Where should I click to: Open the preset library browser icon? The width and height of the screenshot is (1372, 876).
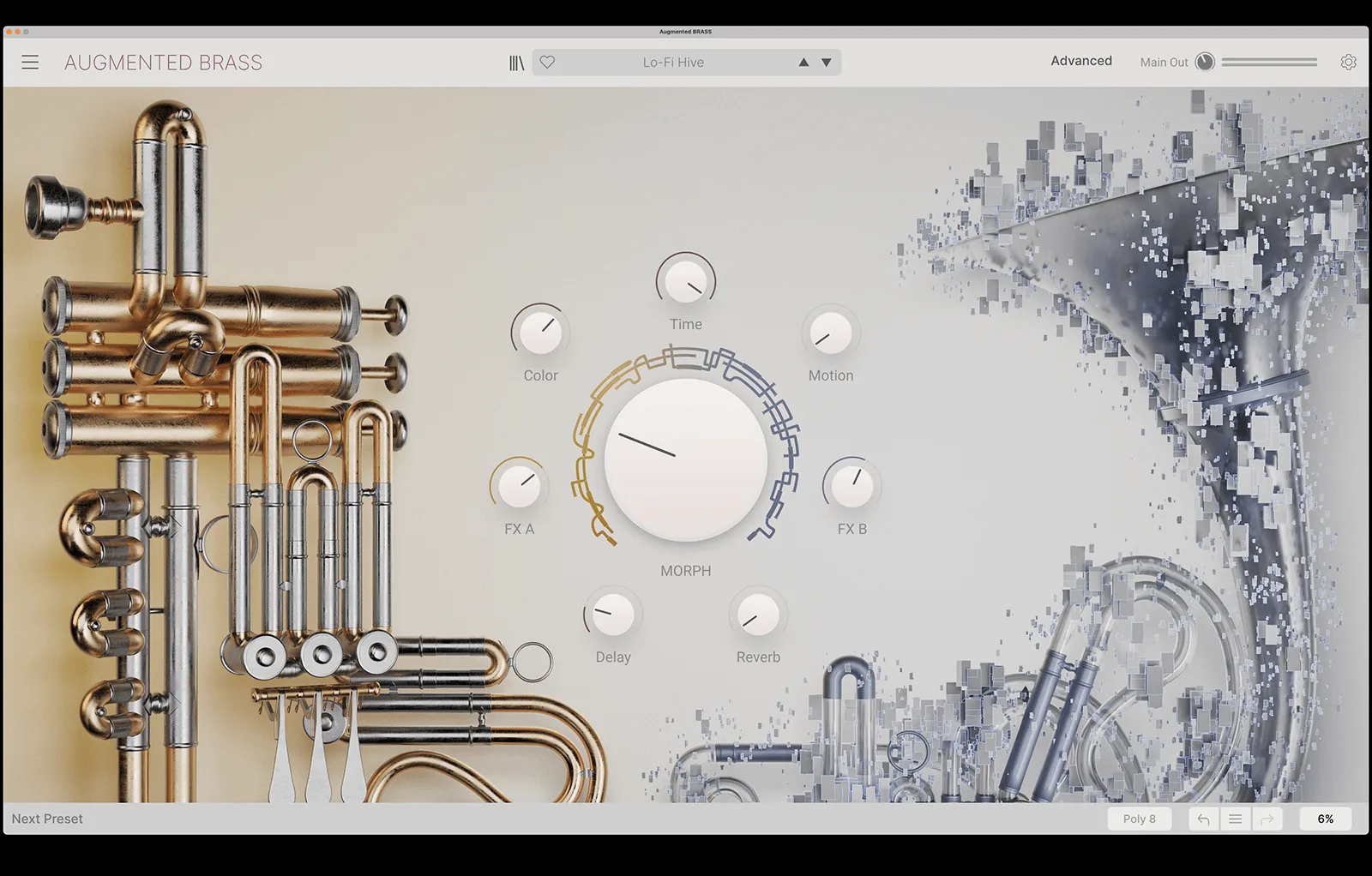coord(516,63)
